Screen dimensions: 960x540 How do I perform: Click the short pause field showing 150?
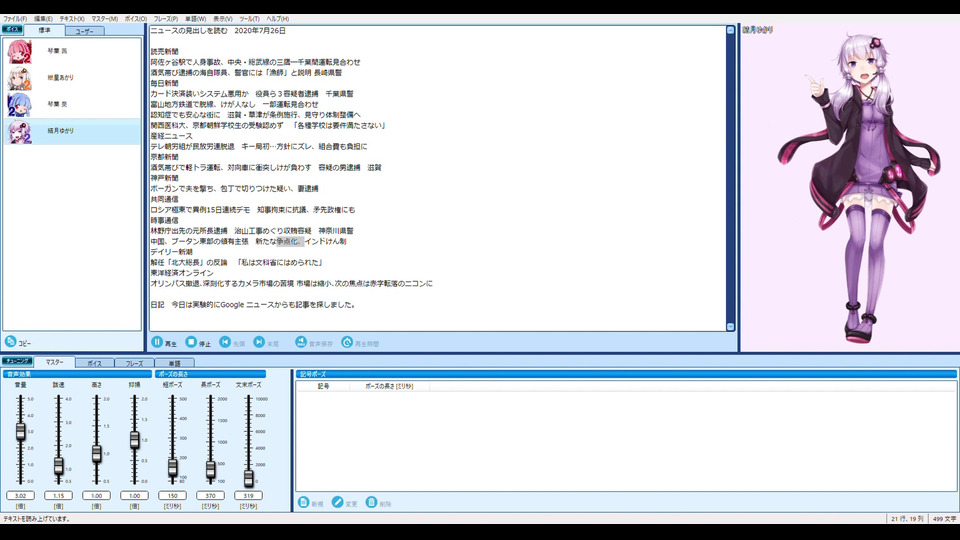click(172, 495)
